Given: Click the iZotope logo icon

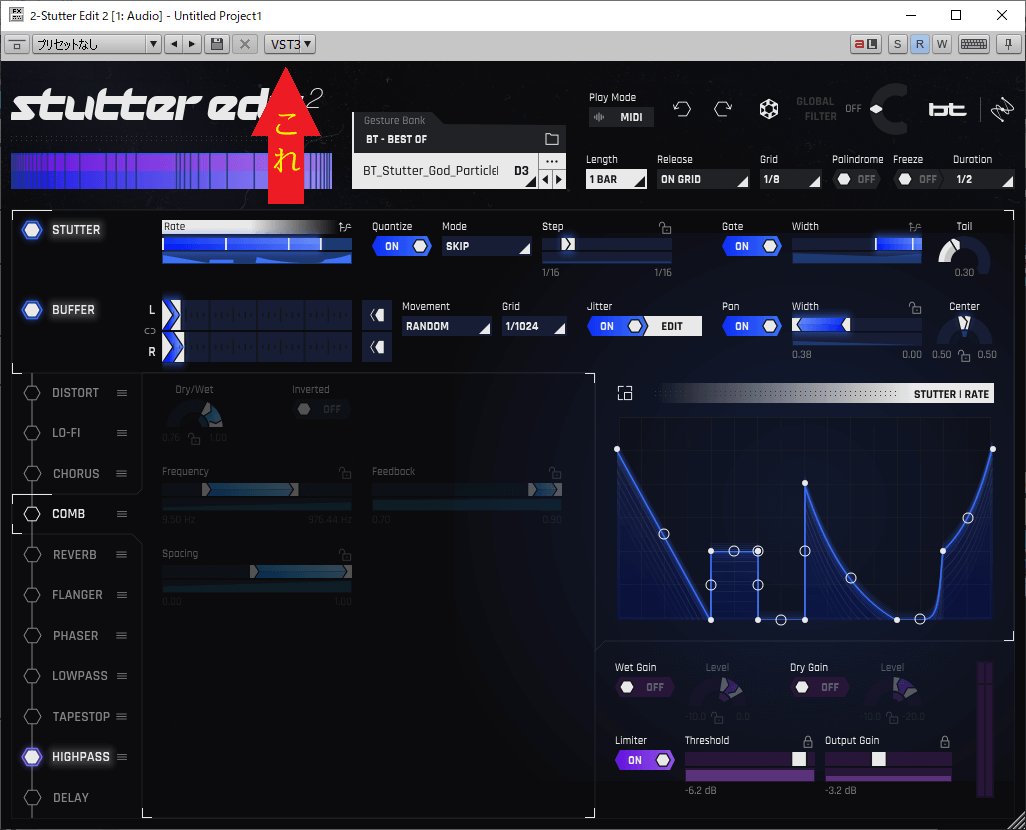Looking at the screenshot, I should (x=1002, y=110).
